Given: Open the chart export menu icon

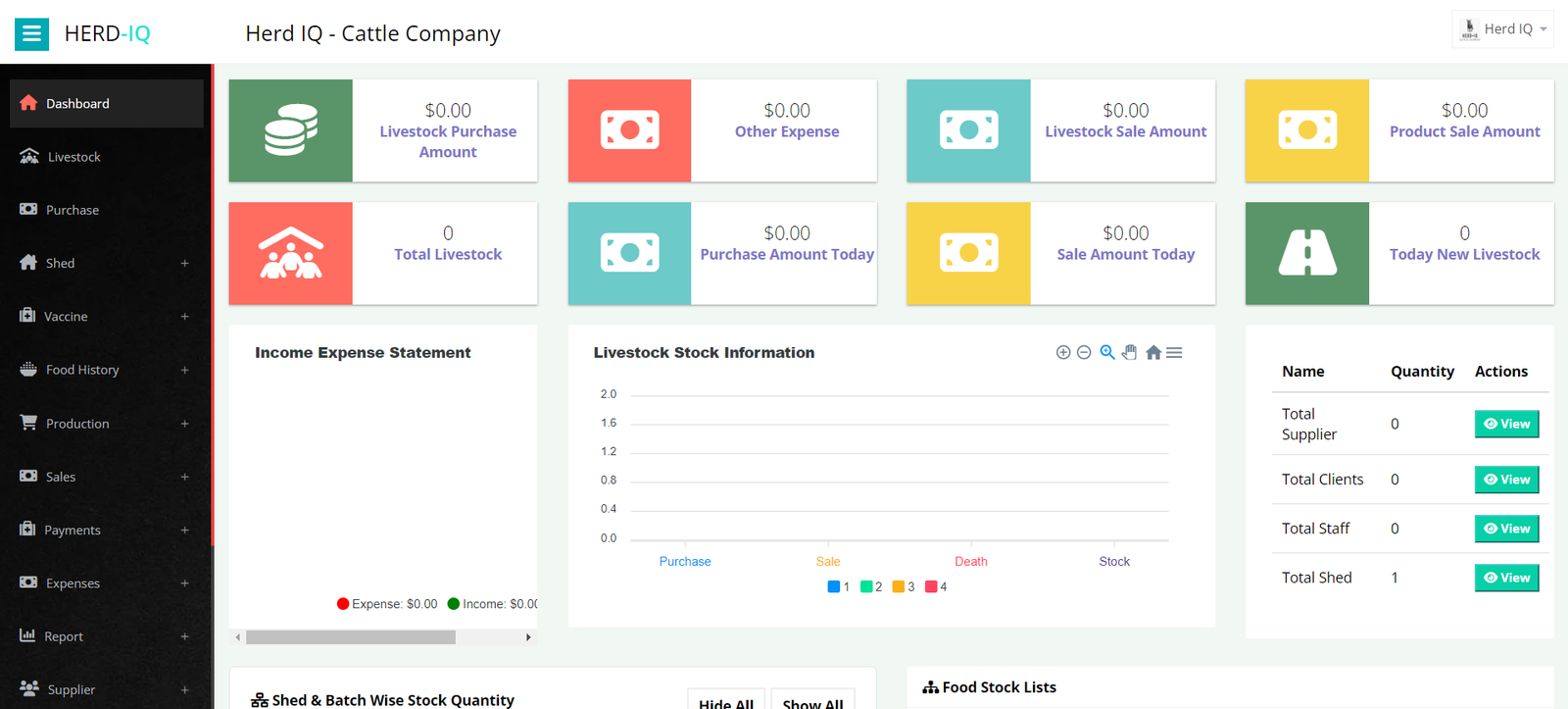Looking at the screenshot, I should 1174,352.
